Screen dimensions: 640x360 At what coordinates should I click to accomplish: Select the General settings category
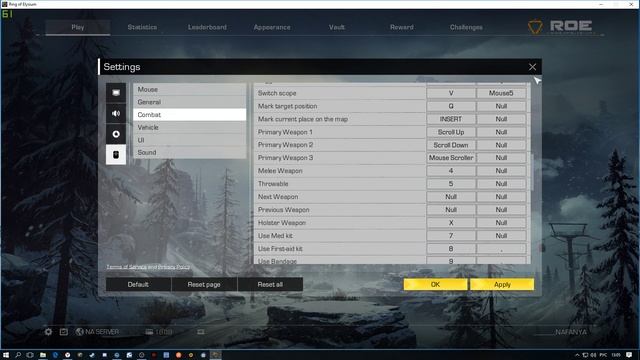coord(190,102)
